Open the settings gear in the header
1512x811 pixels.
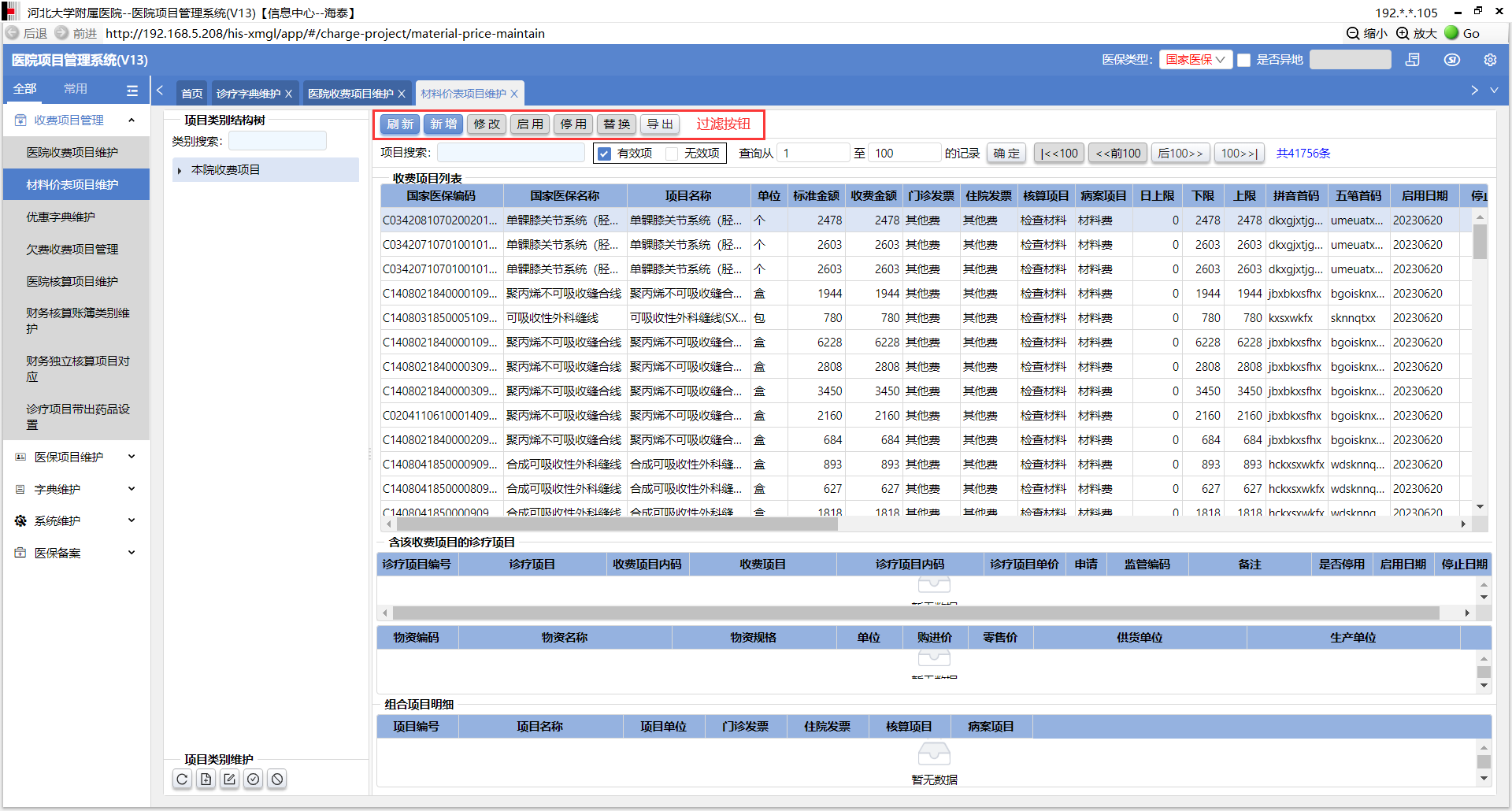click(x=1489, y=60)
